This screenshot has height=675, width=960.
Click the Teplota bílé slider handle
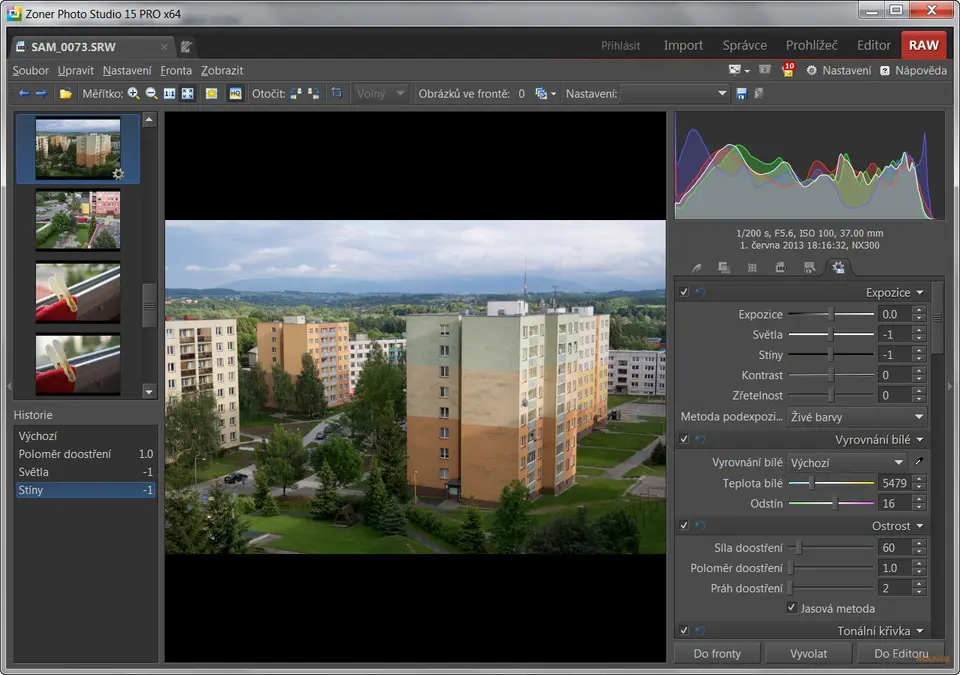811,483
